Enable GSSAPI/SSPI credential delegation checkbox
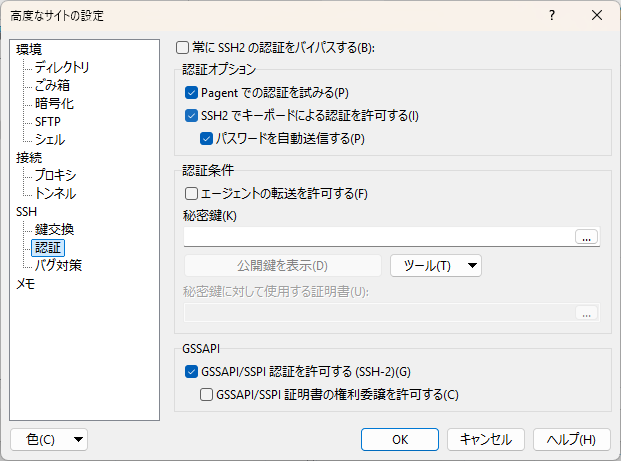This screenshot has height=461, width=621. pyautogui.click(x=207, y=394)
